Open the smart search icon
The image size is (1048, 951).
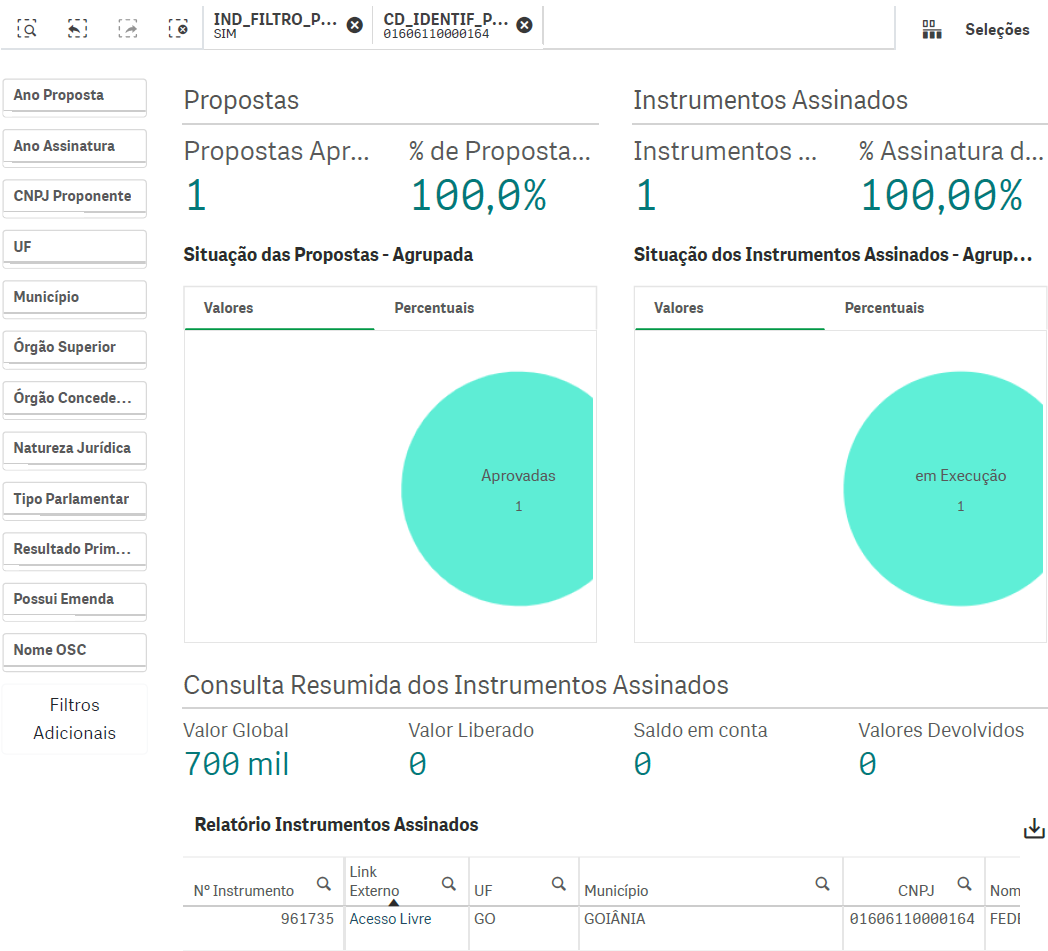pos(28,28)
